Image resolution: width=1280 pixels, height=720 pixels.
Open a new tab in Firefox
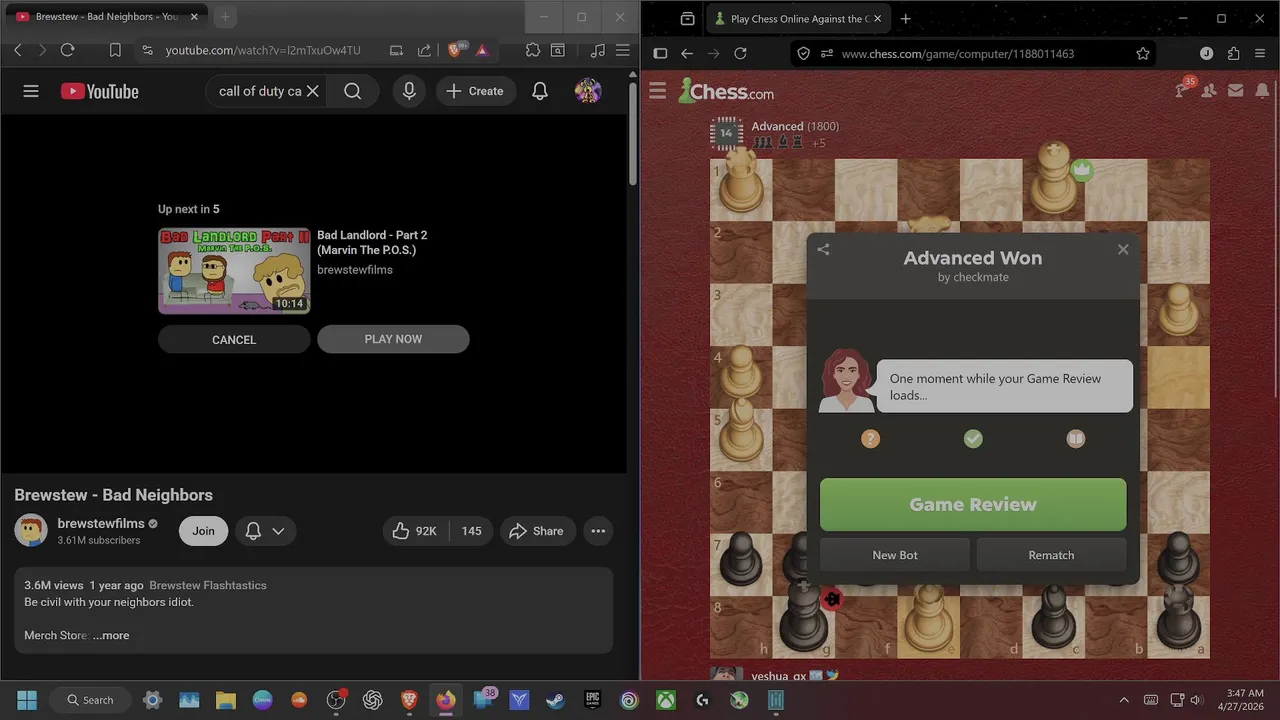tap(905, 18)
